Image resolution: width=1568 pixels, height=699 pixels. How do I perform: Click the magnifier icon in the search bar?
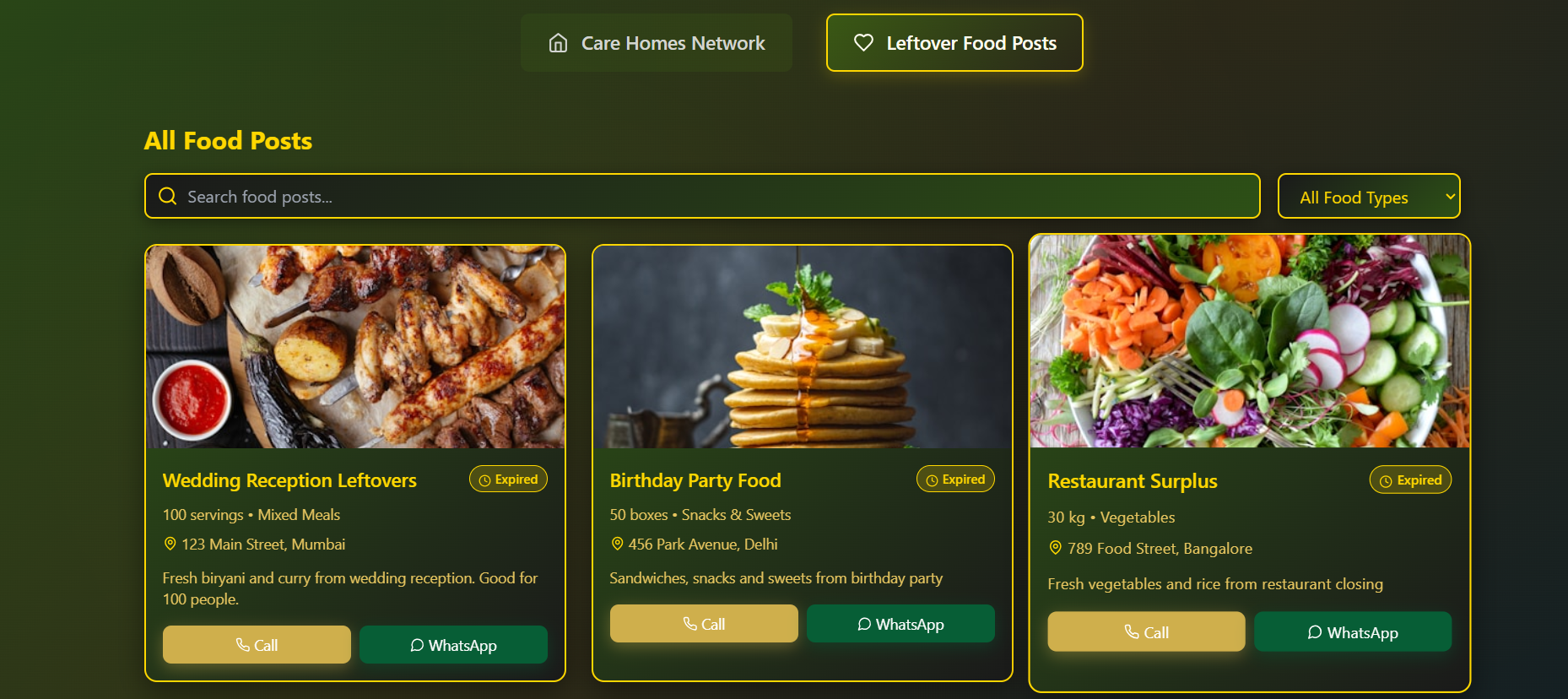point(168,196)
